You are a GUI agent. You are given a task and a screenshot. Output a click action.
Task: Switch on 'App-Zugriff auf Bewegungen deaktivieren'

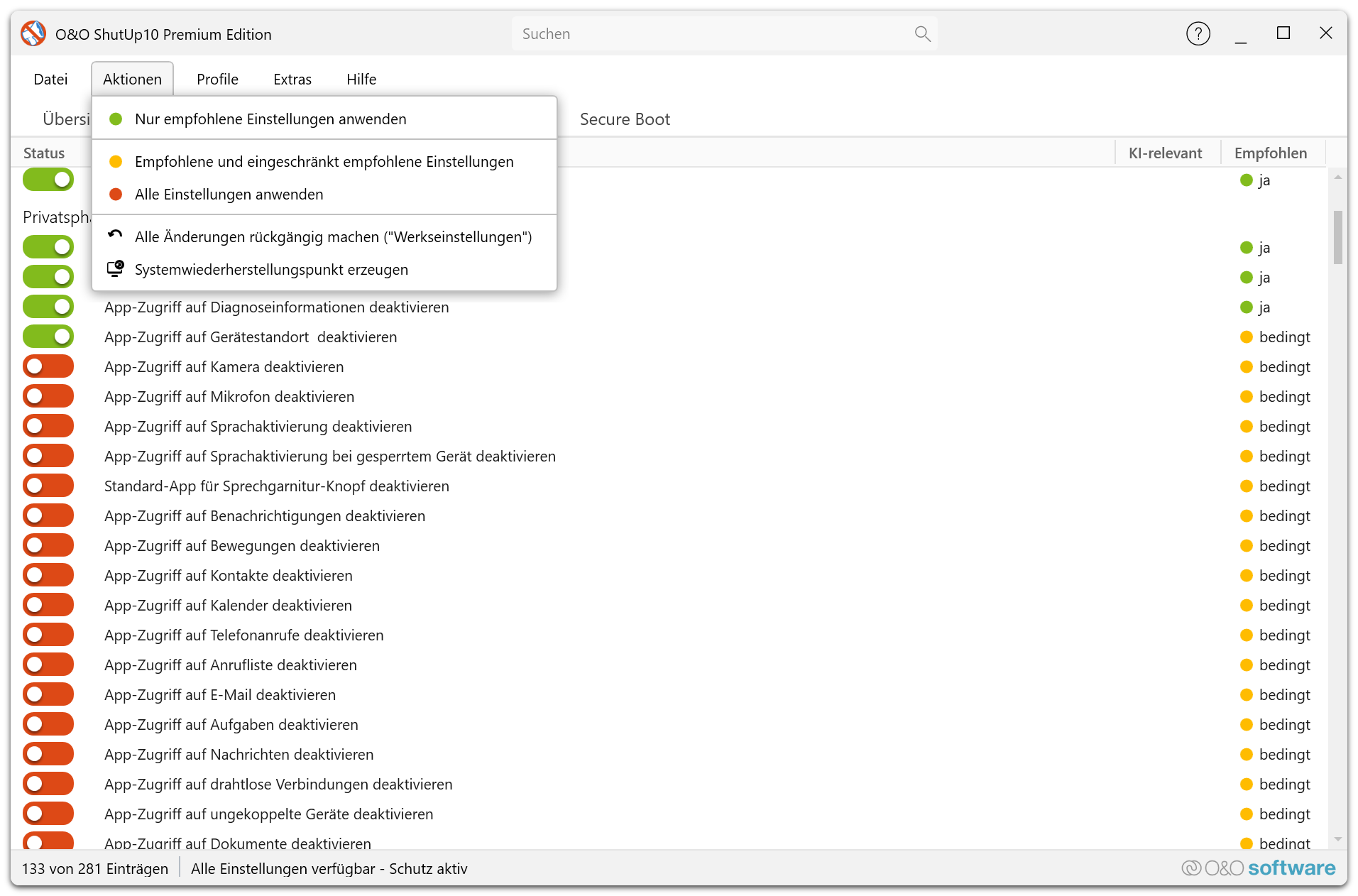(x=48, y=545)
